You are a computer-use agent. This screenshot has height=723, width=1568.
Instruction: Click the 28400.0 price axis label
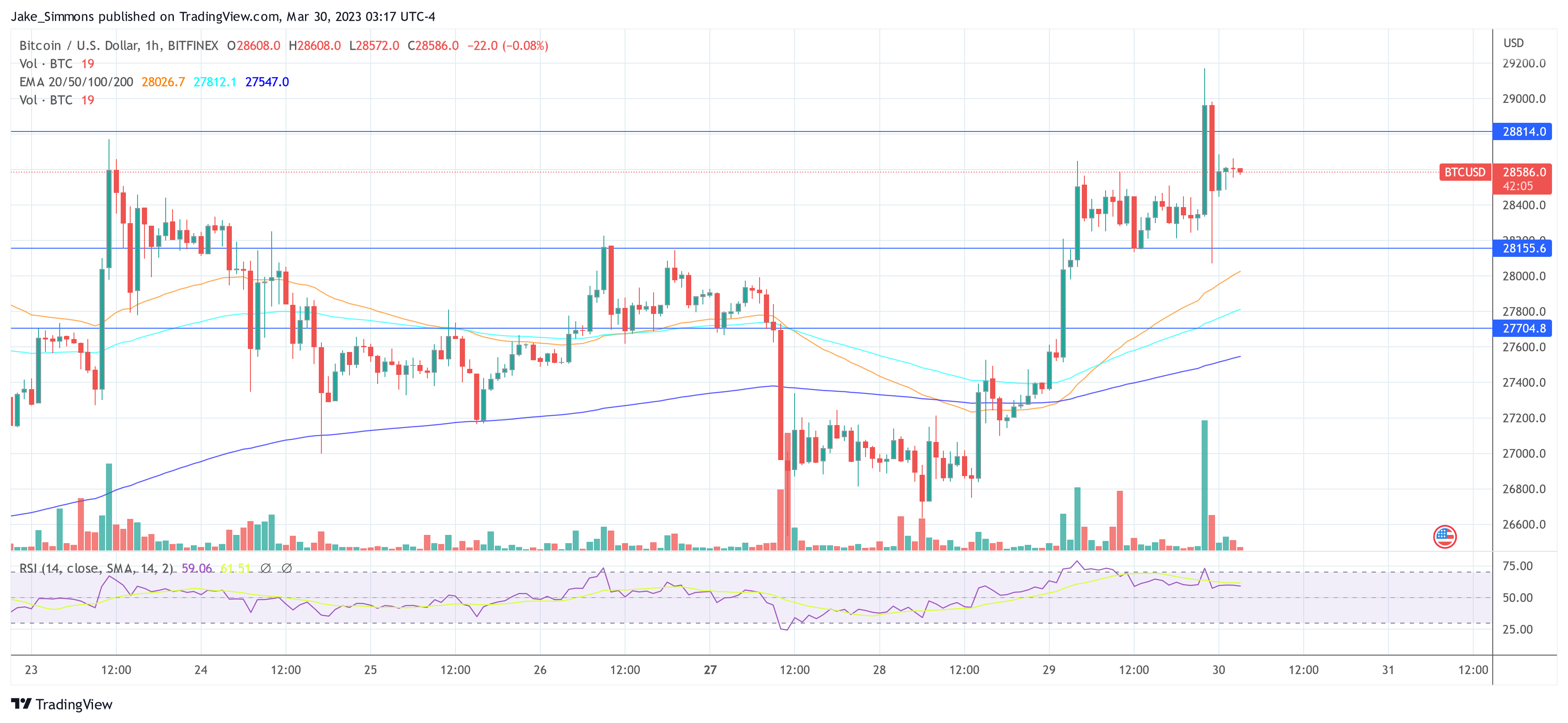[x=1523, y=205]
